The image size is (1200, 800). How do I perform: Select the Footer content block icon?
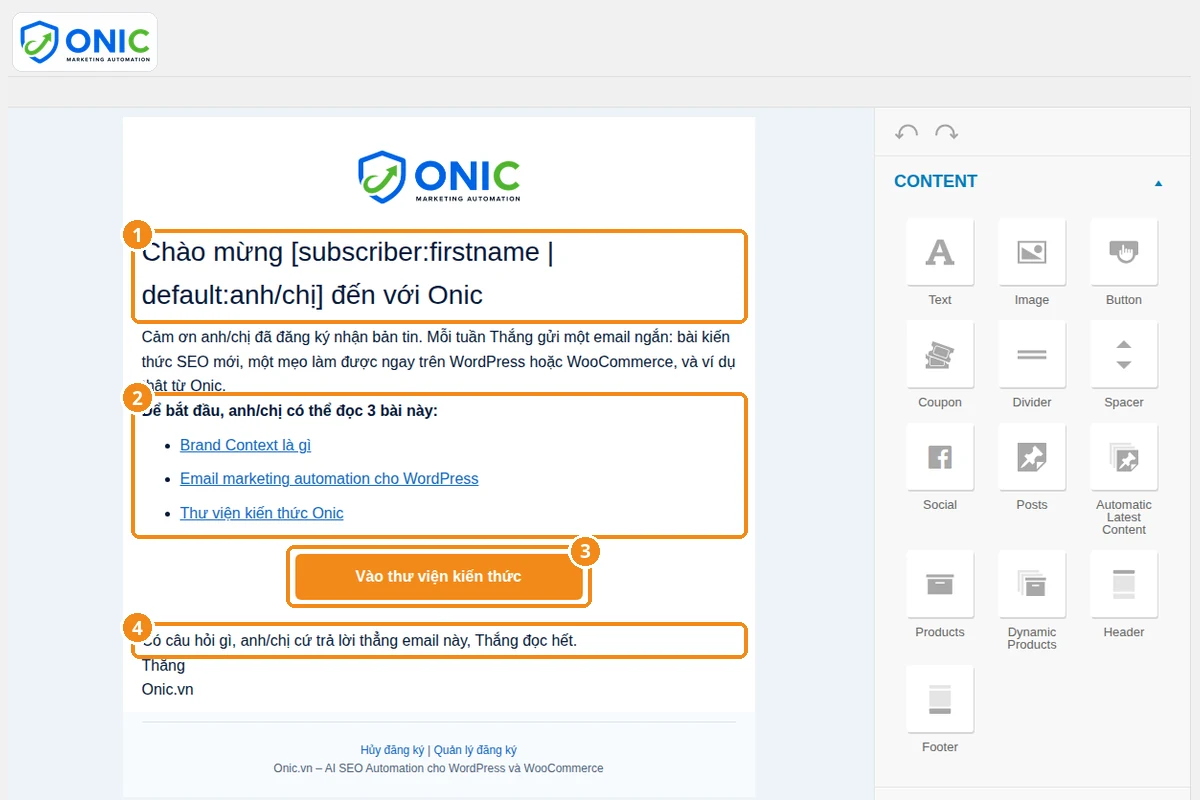(940, 699)
